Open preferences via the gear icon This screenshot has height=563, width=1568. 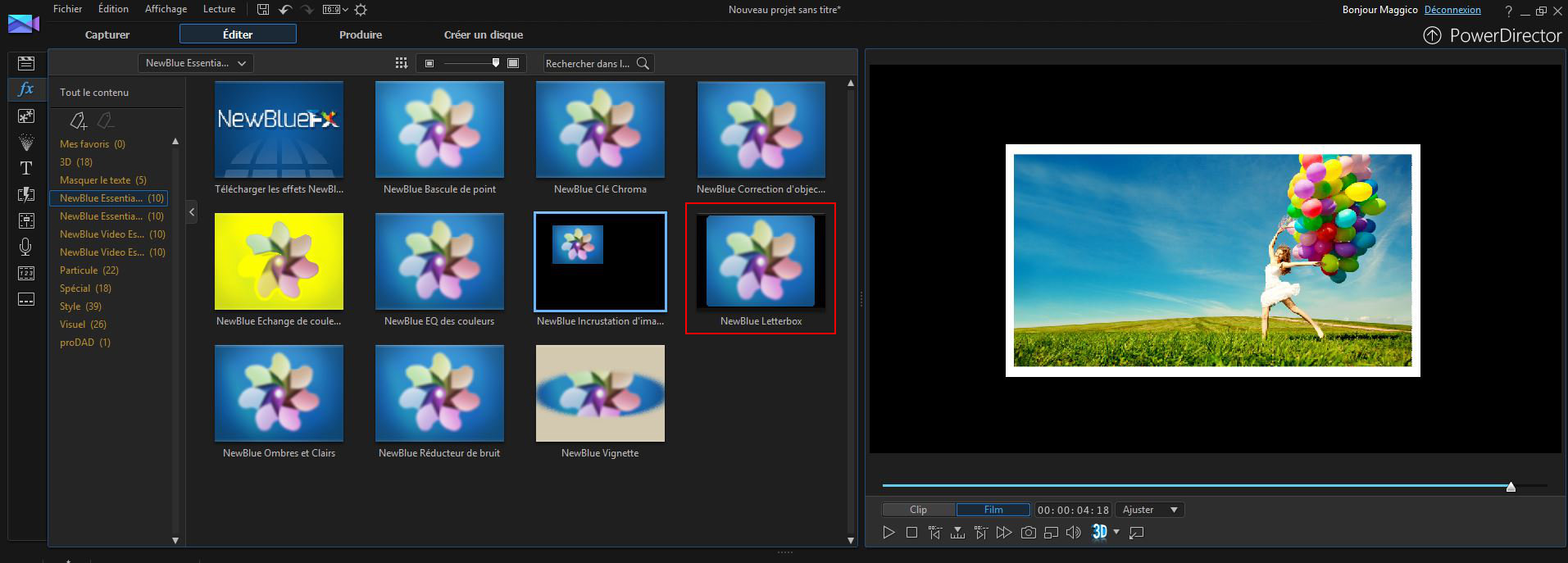pyautogui.click(x=361, y=10)
